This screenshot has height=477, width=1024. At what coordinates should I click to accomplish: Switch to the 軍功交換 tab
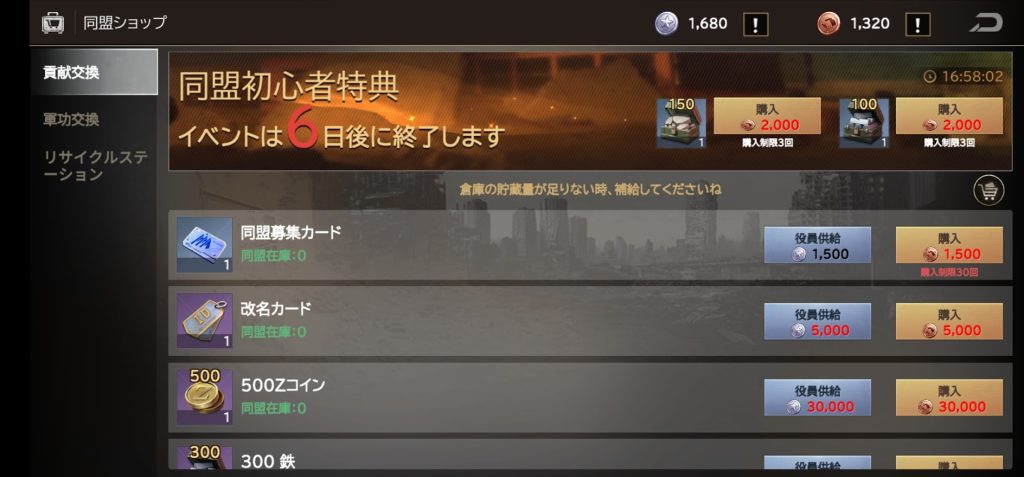[x=71, y=120]
